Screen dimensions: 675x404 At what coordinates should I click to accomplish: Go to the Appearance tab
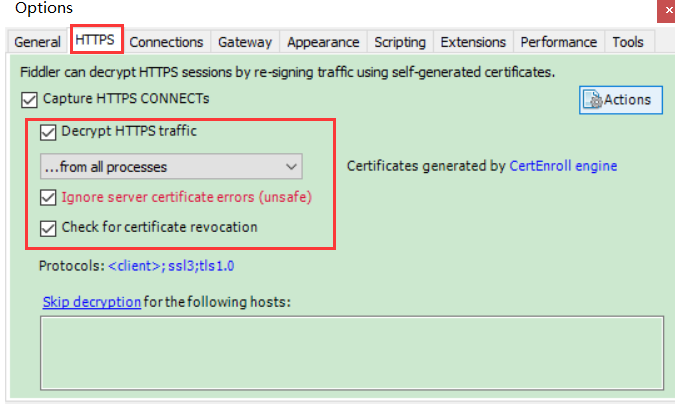pyautogui.click(x=323, y=42)
